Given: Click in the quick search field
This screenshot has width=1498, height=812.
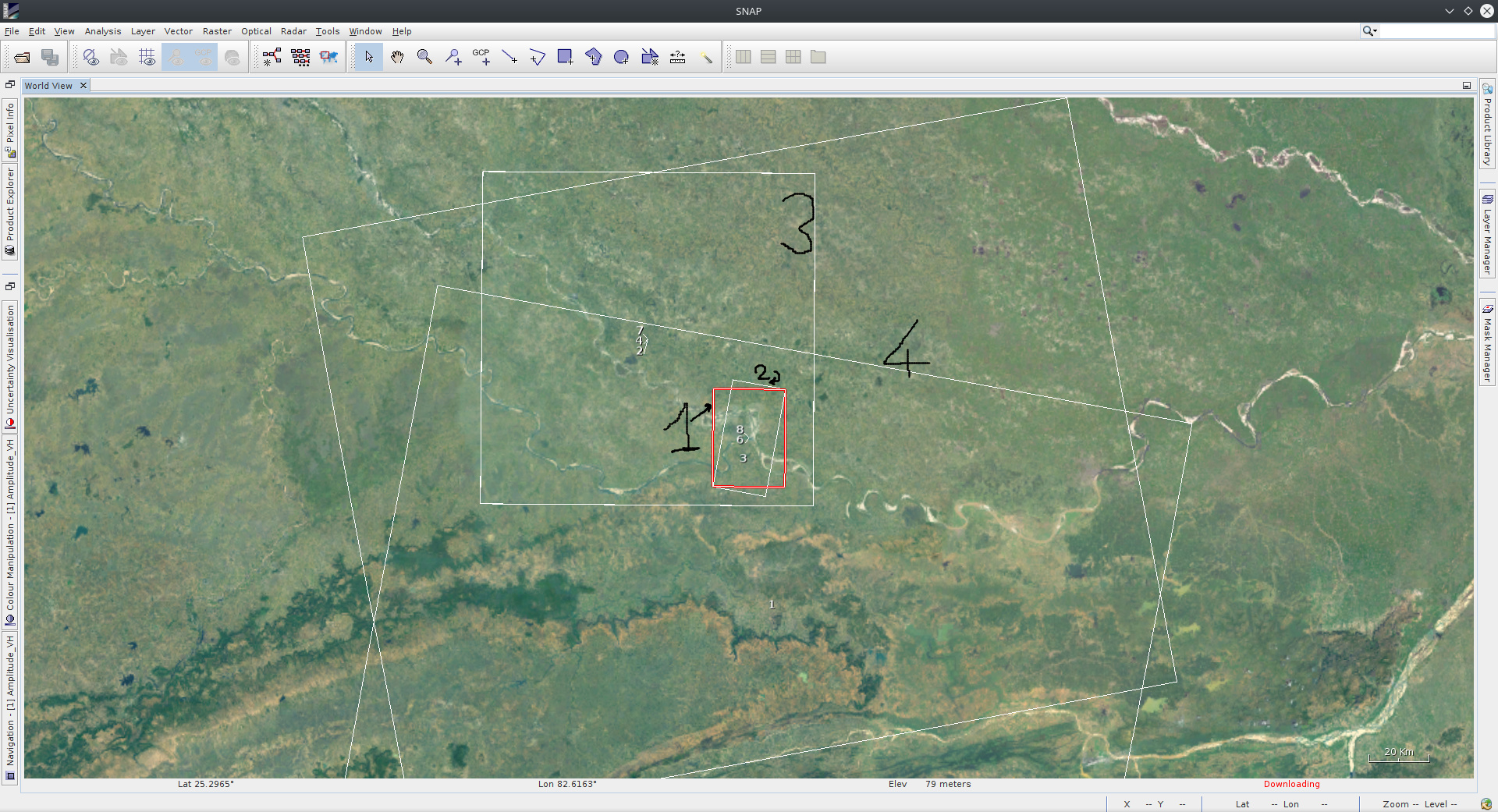Looking at the screenshot, I should coord(1436,31).
